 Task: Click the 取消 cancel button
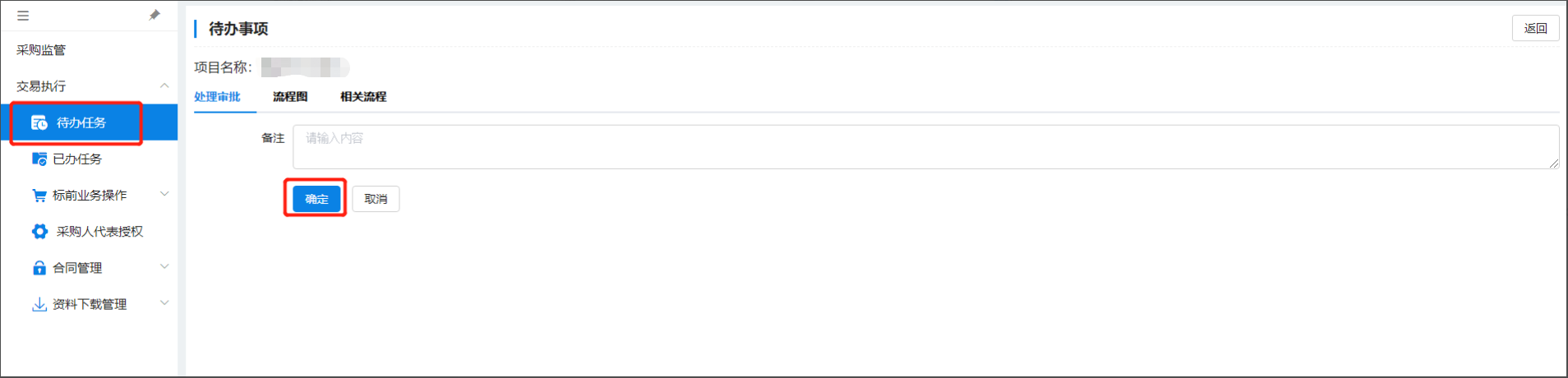pyautogui.click(x=376, y=199)
